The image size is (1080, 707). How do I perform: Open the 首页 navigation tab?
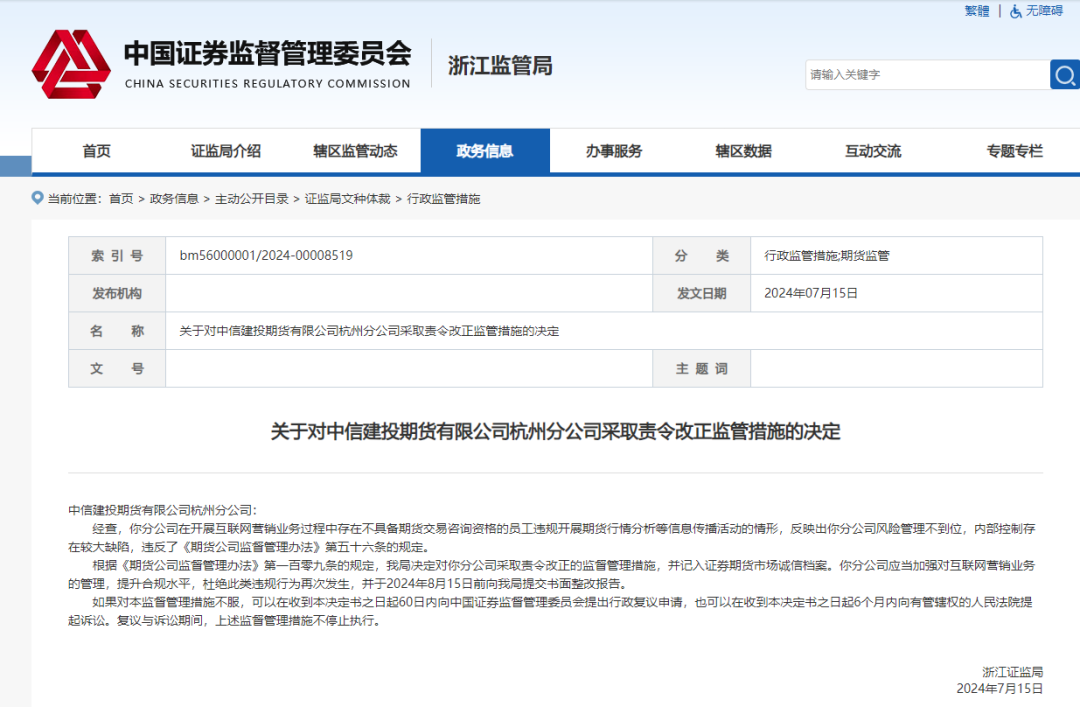[x=97, y=151]
